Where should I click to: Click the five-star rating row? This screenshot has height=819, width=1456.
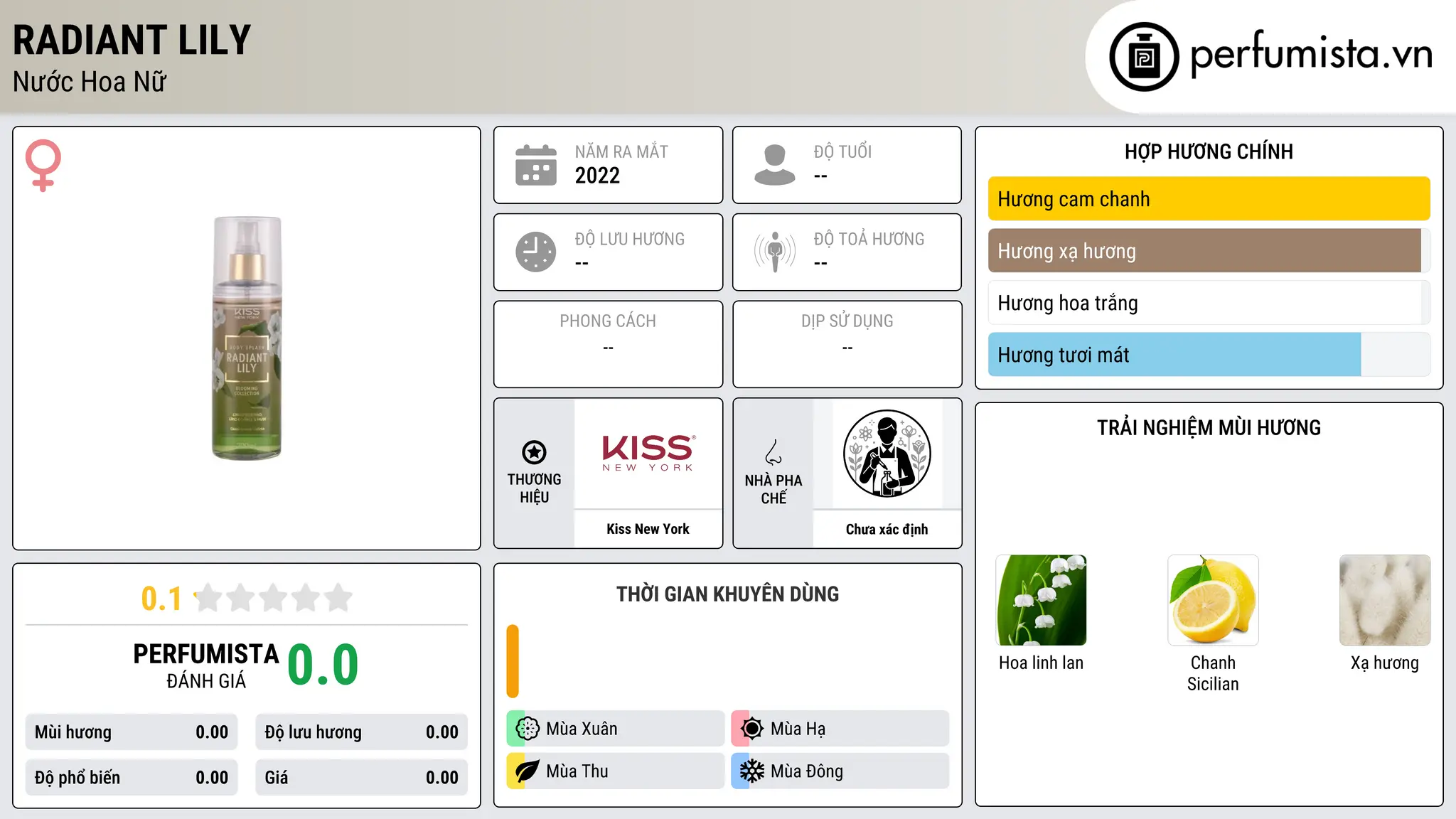[274, 598]
